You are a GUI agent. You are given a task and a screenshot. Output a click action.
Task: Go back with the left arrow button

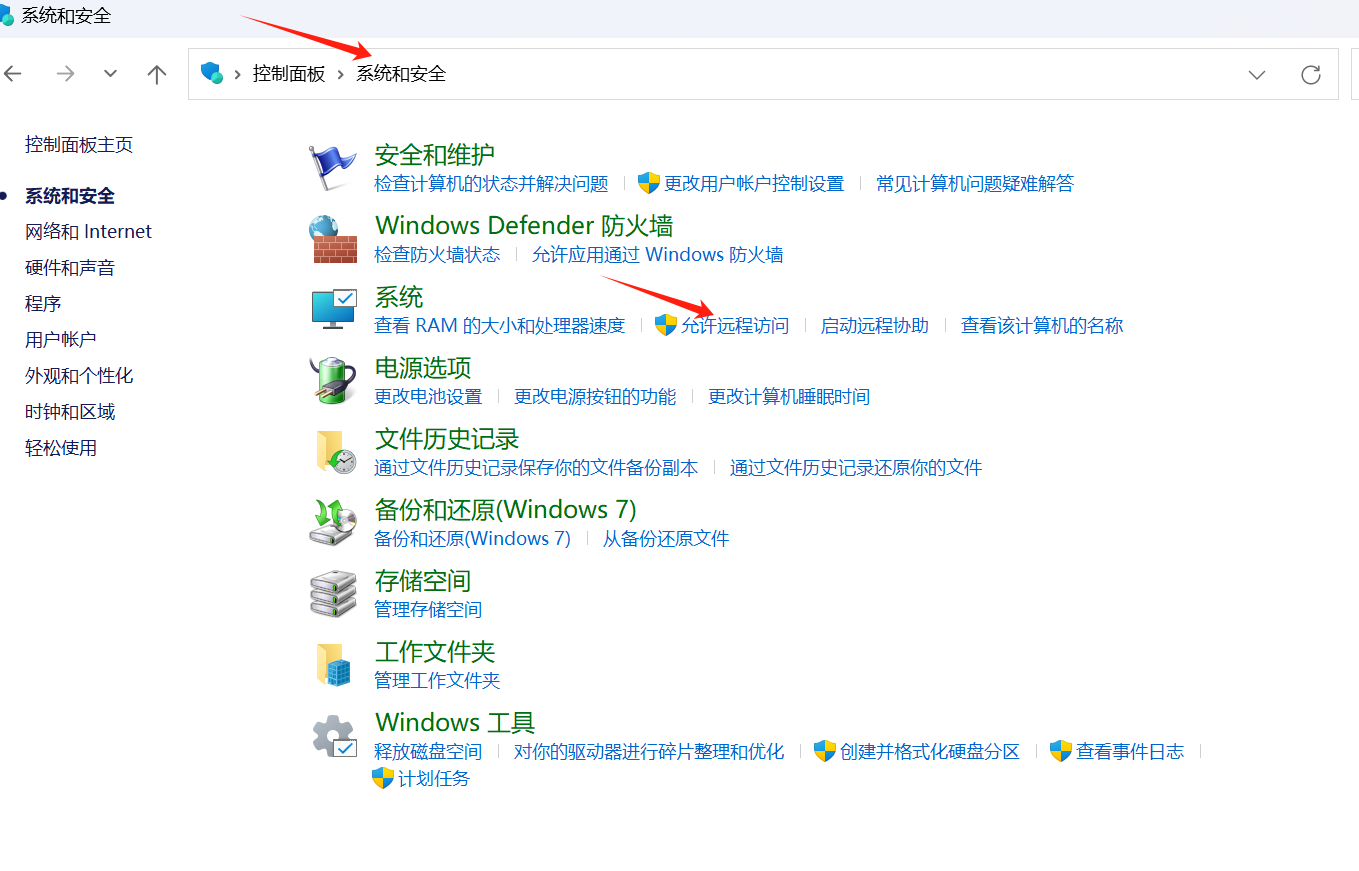13,74
